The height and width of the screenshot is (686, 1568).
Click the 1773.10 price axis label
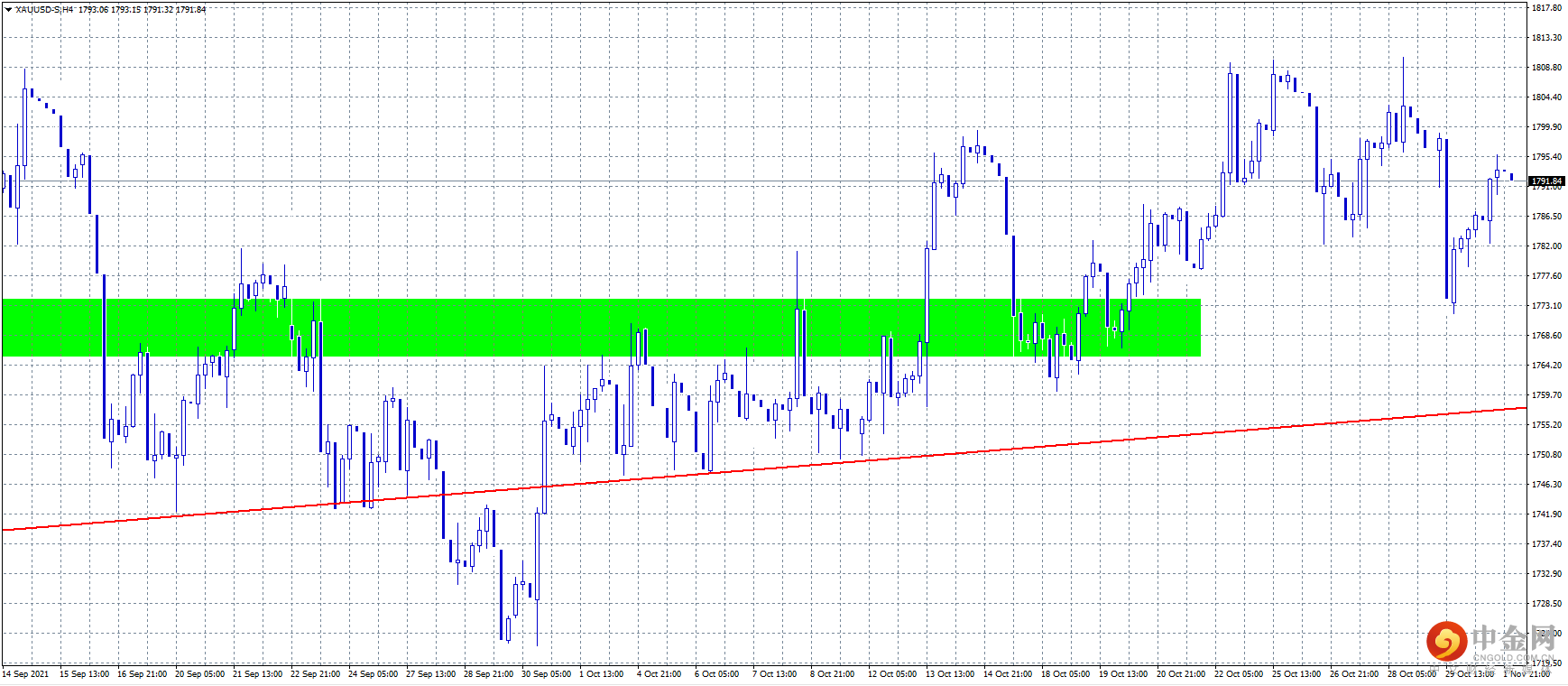point(1546,306)
